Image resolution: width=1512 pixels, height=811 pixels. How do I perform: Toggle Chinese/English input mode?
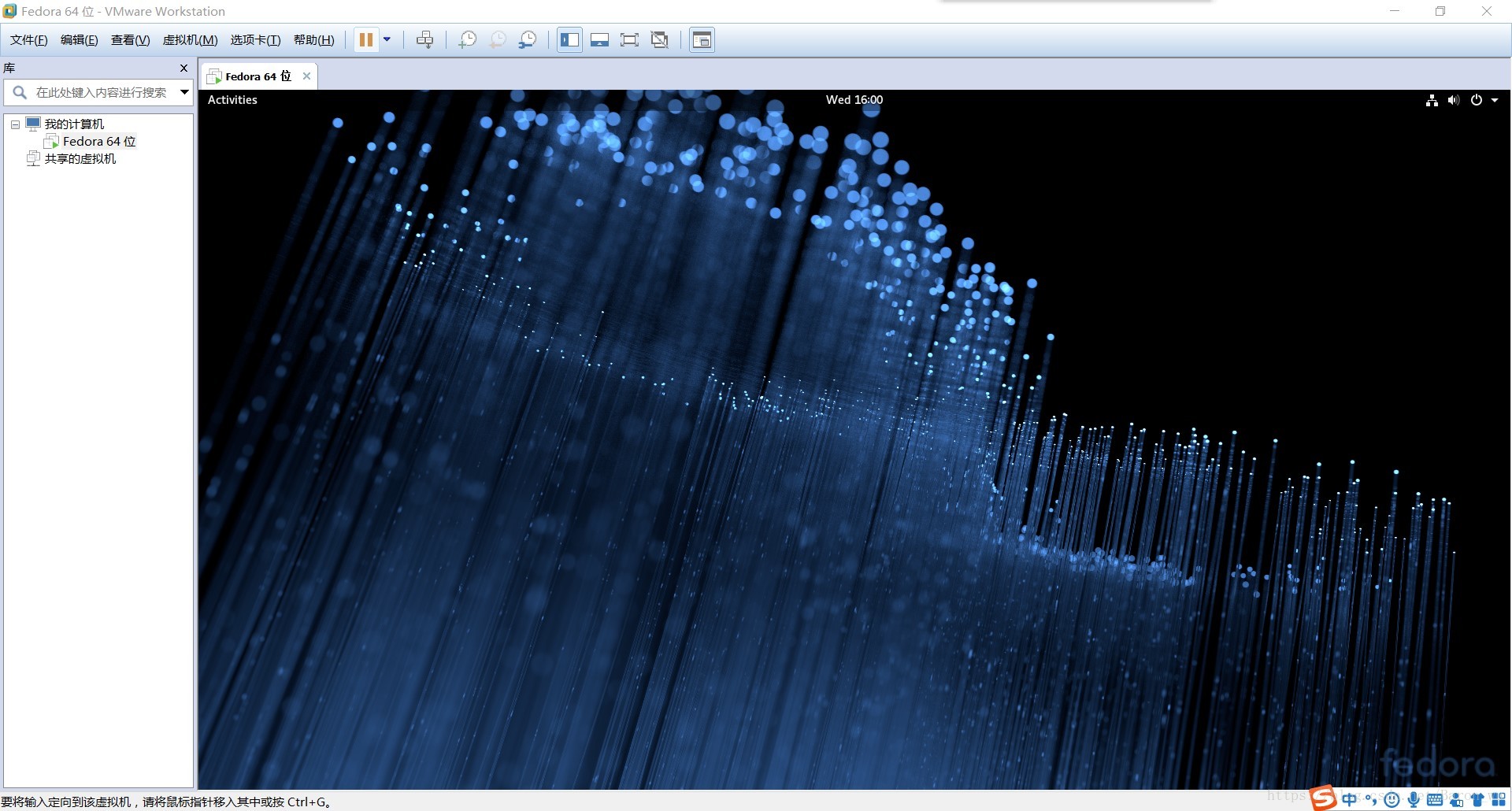pyautogui.click(x=1350, y=800)
